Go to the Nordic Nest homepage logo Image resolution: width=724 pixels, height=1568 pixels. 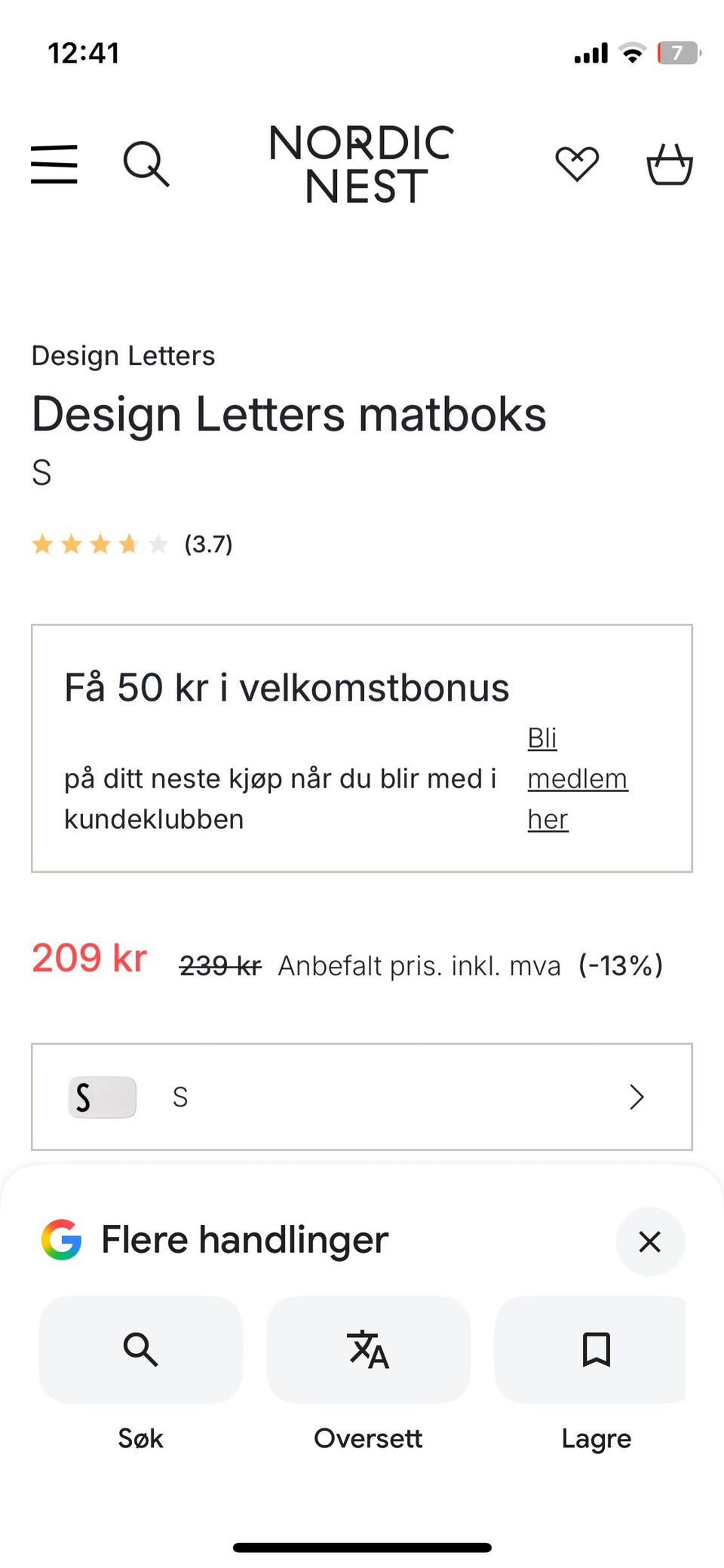pyautogui.click(x=362, y=164)
